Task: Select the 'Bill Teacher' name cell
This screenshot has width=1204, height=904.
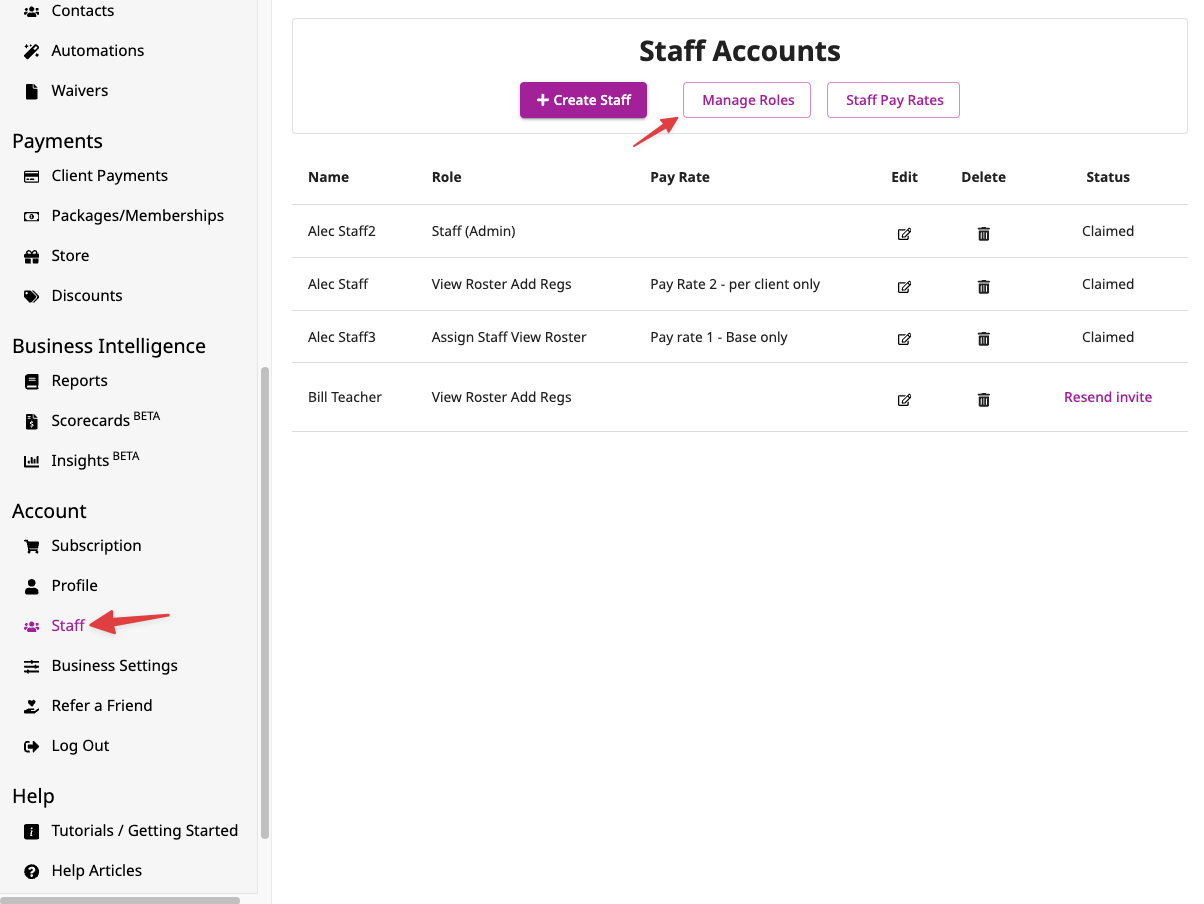Action: pyautogui.click(x=345, y=397)
